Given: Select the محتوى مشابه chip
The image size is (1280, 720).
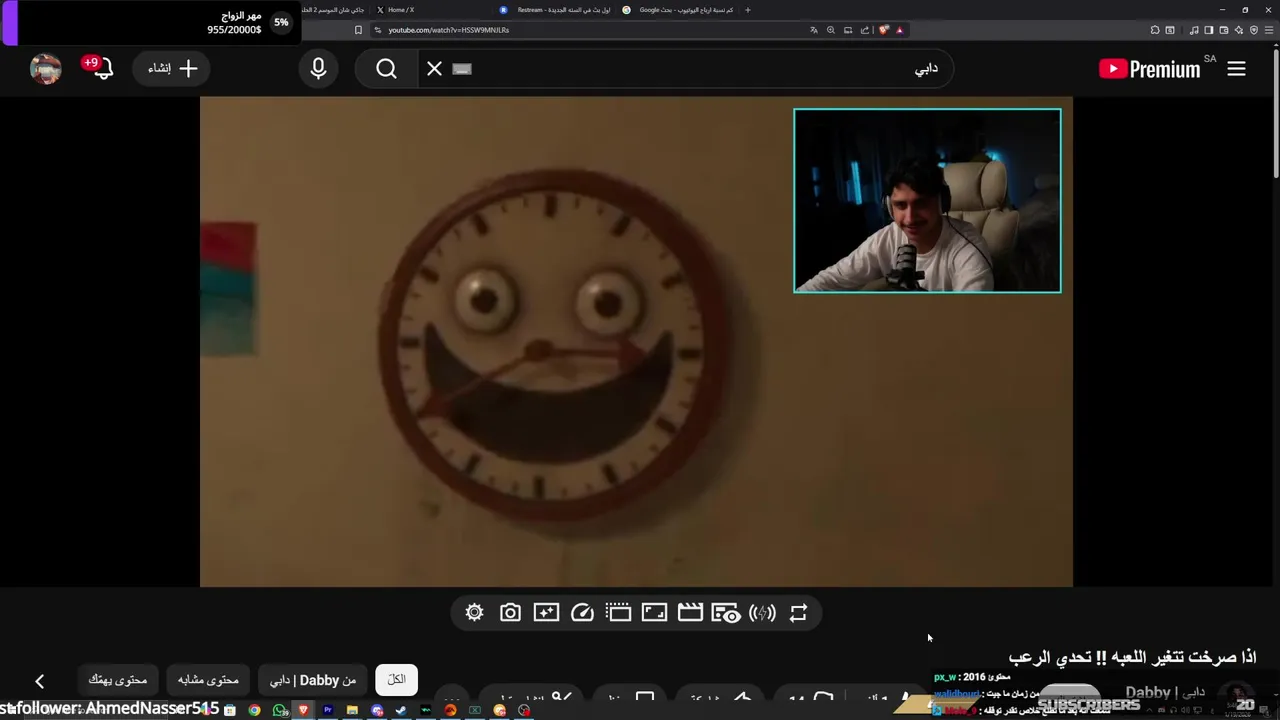Looking at the screenshot, I should [208, 680].
